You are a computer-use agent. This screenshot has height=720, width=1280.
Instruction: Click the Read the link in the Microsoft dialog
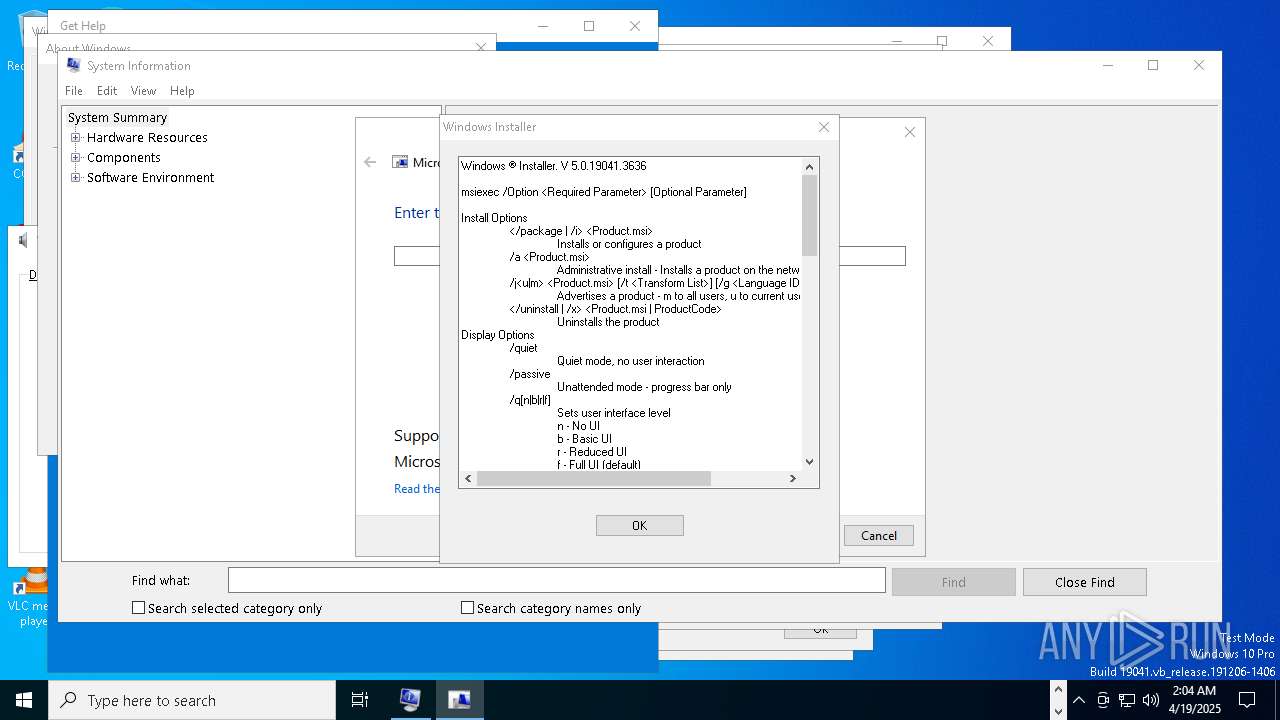pyautogui.click(x=417, y=489)
